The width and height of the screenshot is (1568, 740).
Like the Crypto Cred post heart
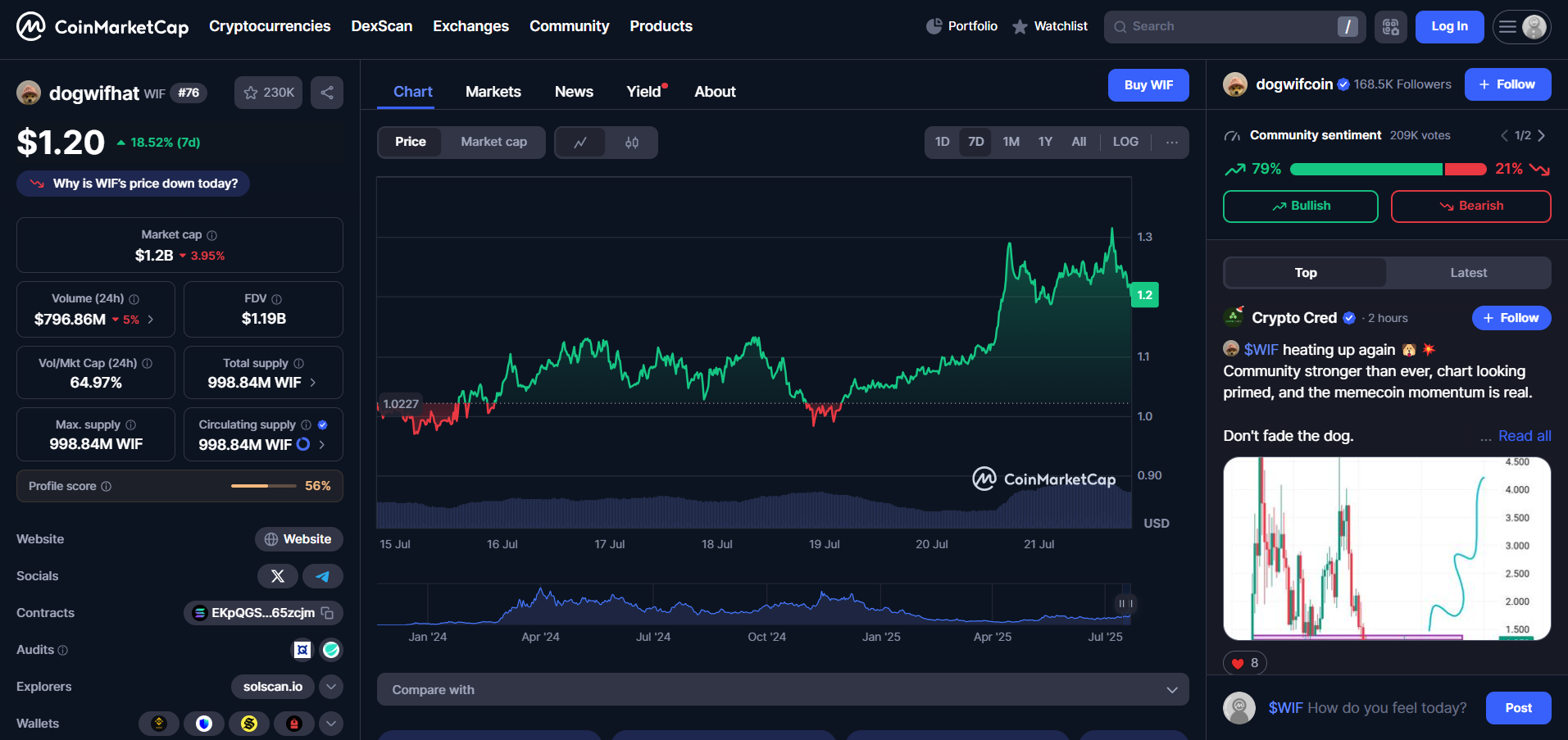pos(1238,663)
